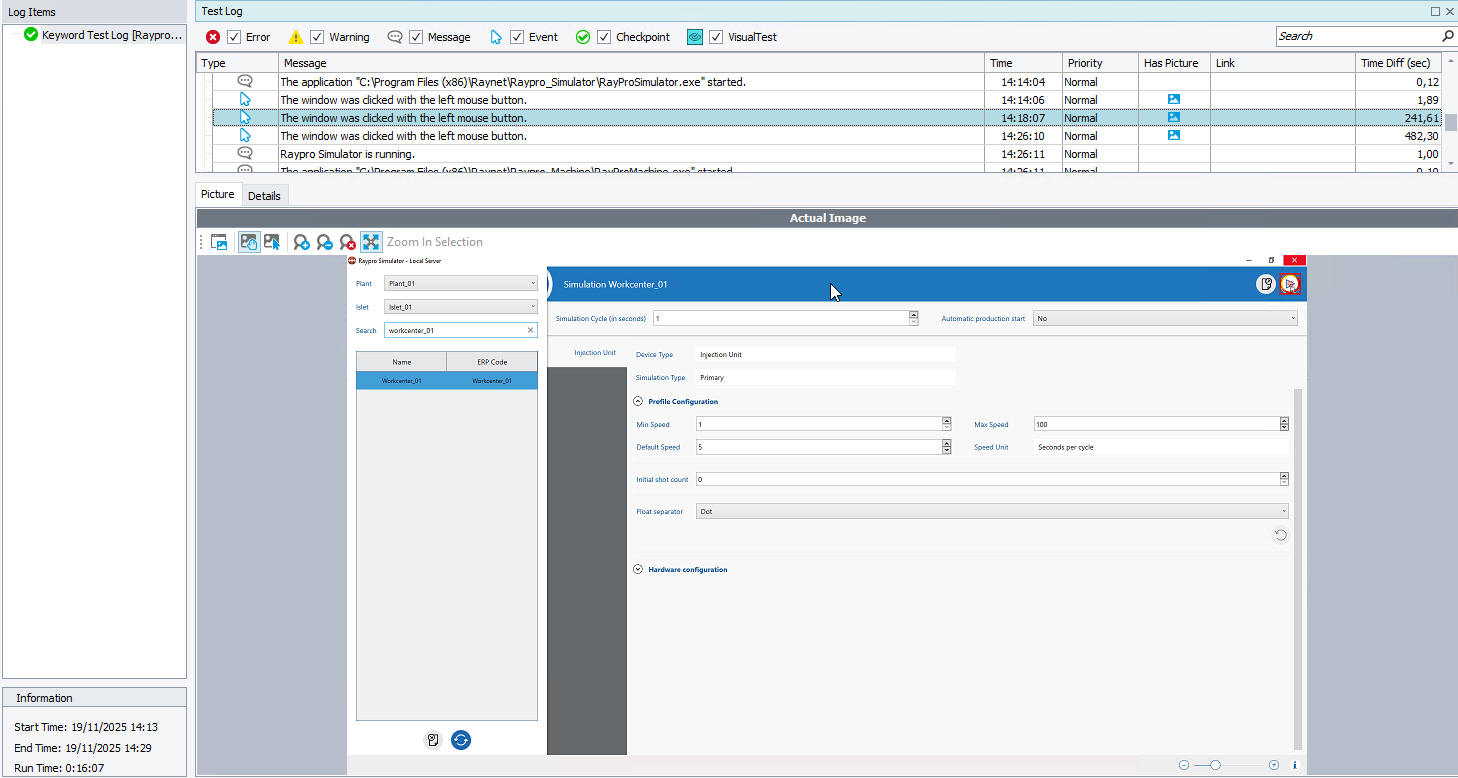Toggle the VisualTest filter checkbox
The image size is (1458, 778).
(x=716, y=37)
